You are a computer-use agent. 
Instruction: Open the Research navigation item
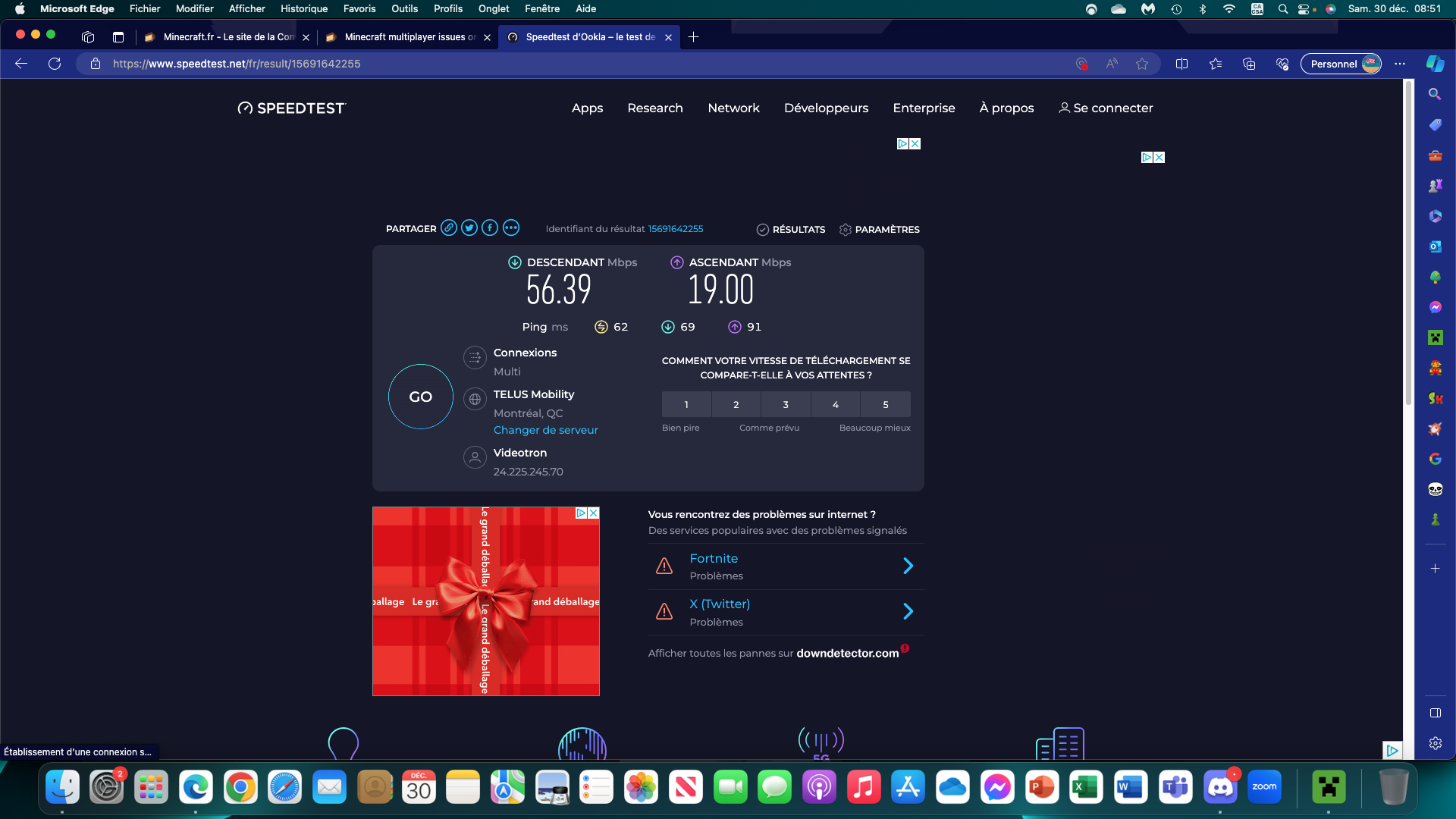click(x=655, y=108)
